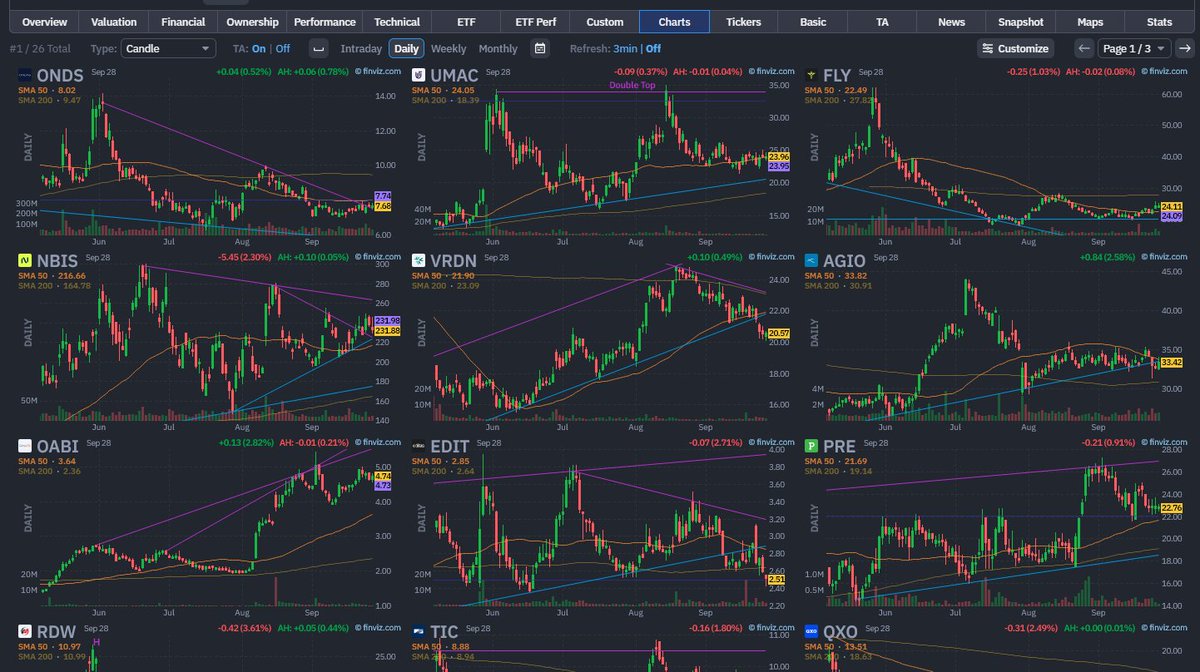The height and width of the screenshot is (672, 1200).
Task: Select the Monthly timeframe
Action: 498,48
